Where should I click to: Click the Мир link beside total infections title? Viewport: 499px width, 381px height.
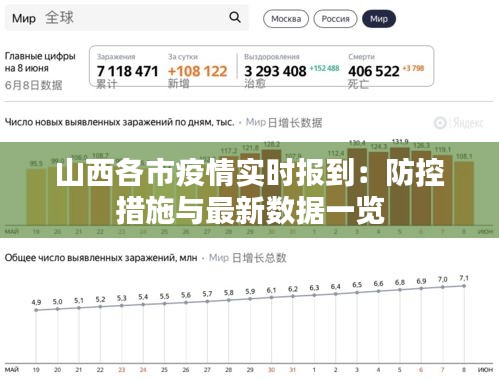(x=219, y=258)
